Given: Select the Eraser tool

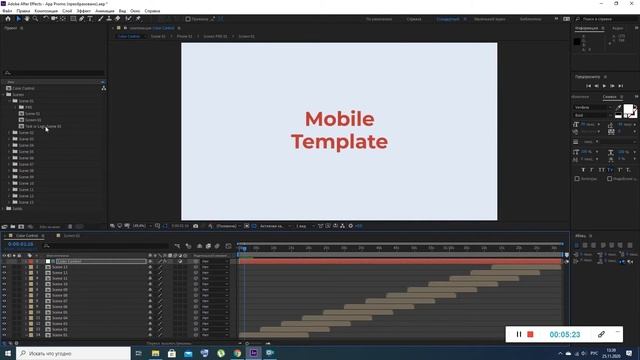Looking at the screenshot, I should 118,19.
